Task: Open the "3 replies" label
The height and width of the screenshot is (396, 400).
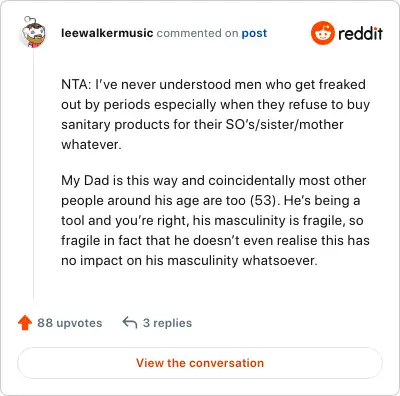Action: (x=167, y=323)
